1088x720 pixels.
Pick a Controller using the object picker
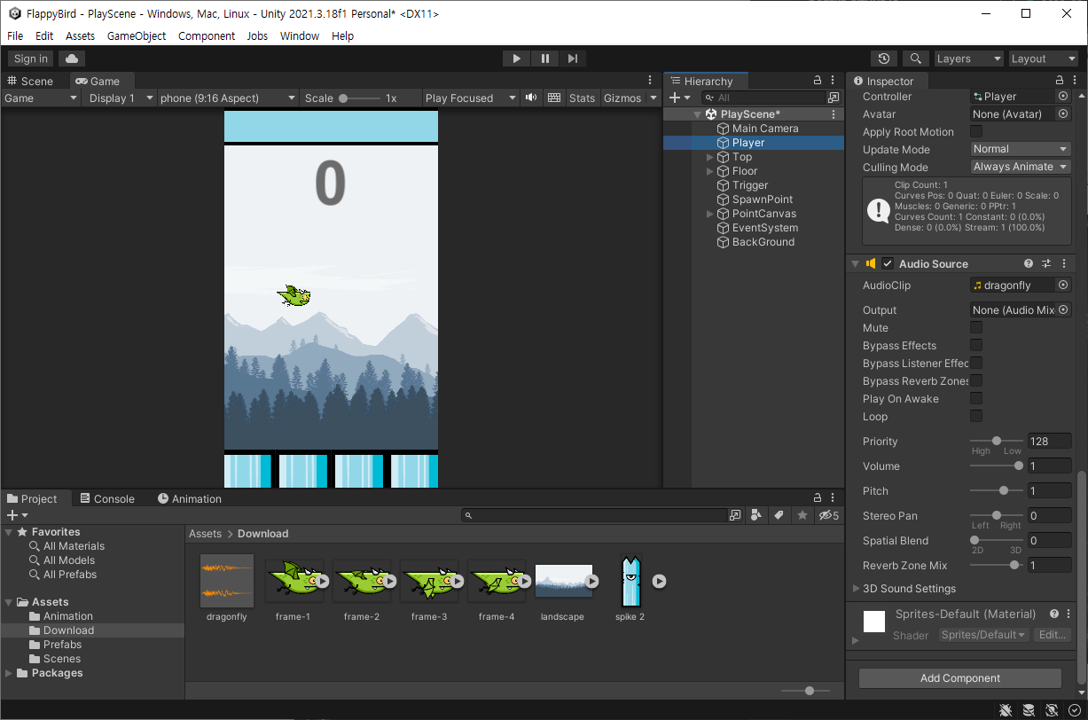coord(1063,96)
